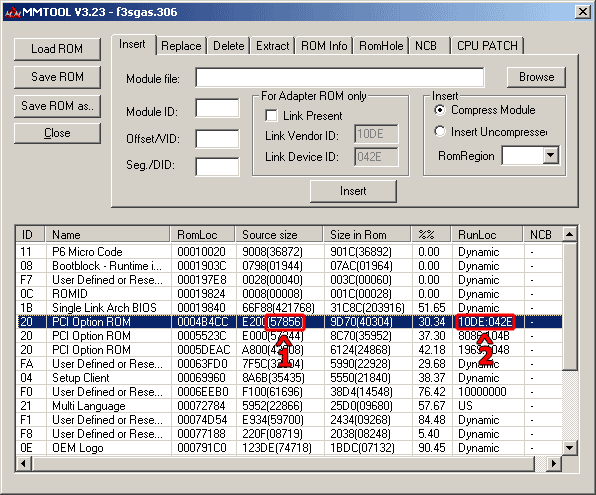
Task: Select User Defined row with ID F0
Action: click(290, 392)
